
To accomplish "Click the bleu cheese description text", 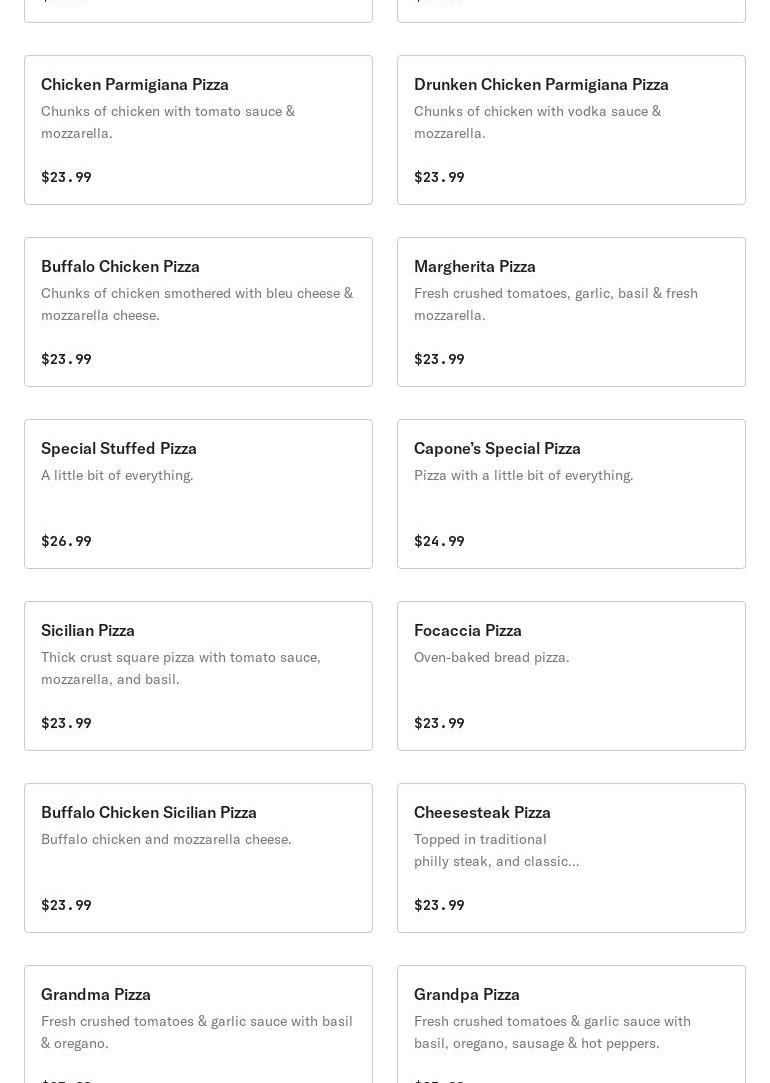I will tap(197, 304).
